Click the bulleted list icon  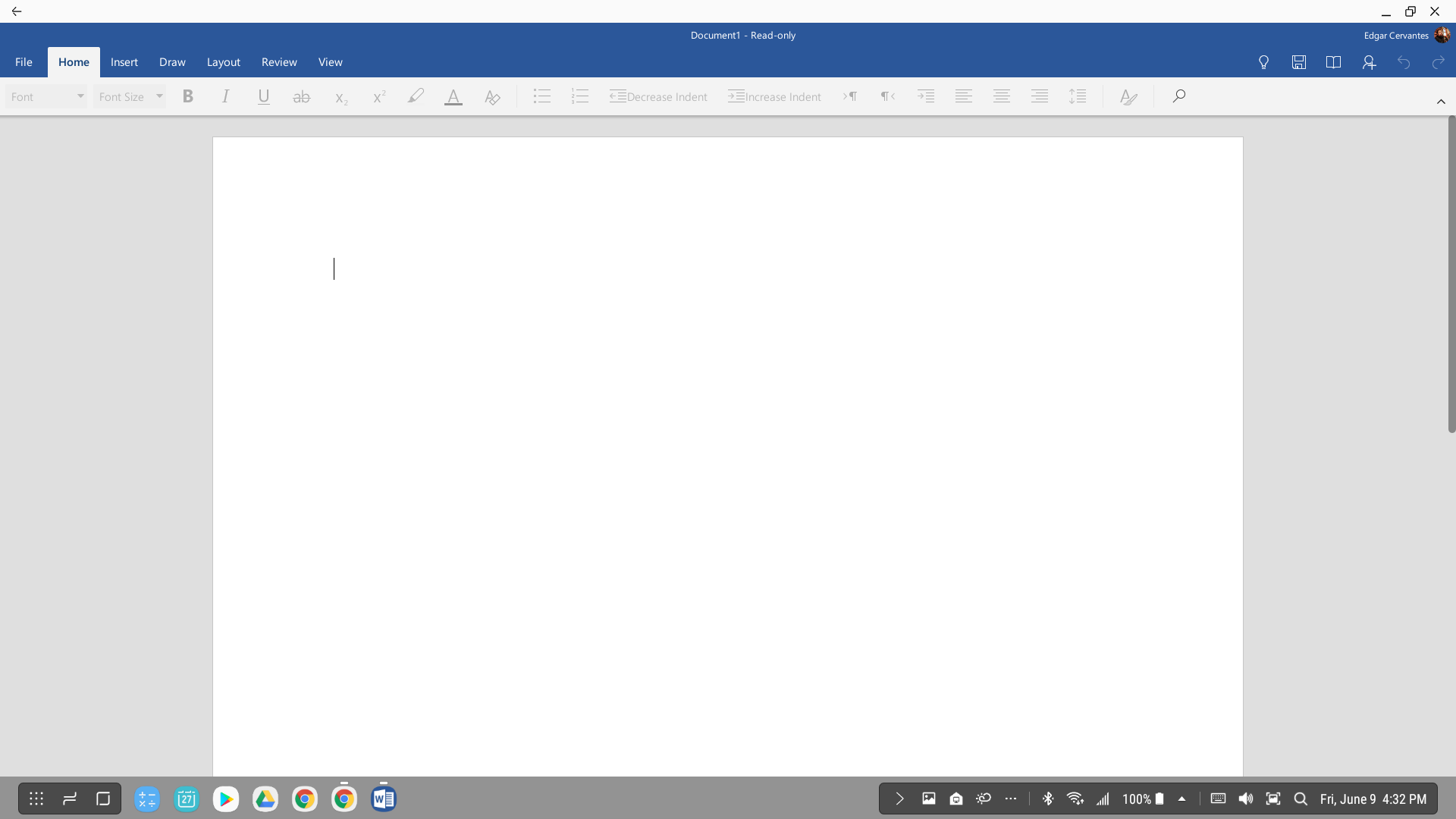[x=541, y=96]
